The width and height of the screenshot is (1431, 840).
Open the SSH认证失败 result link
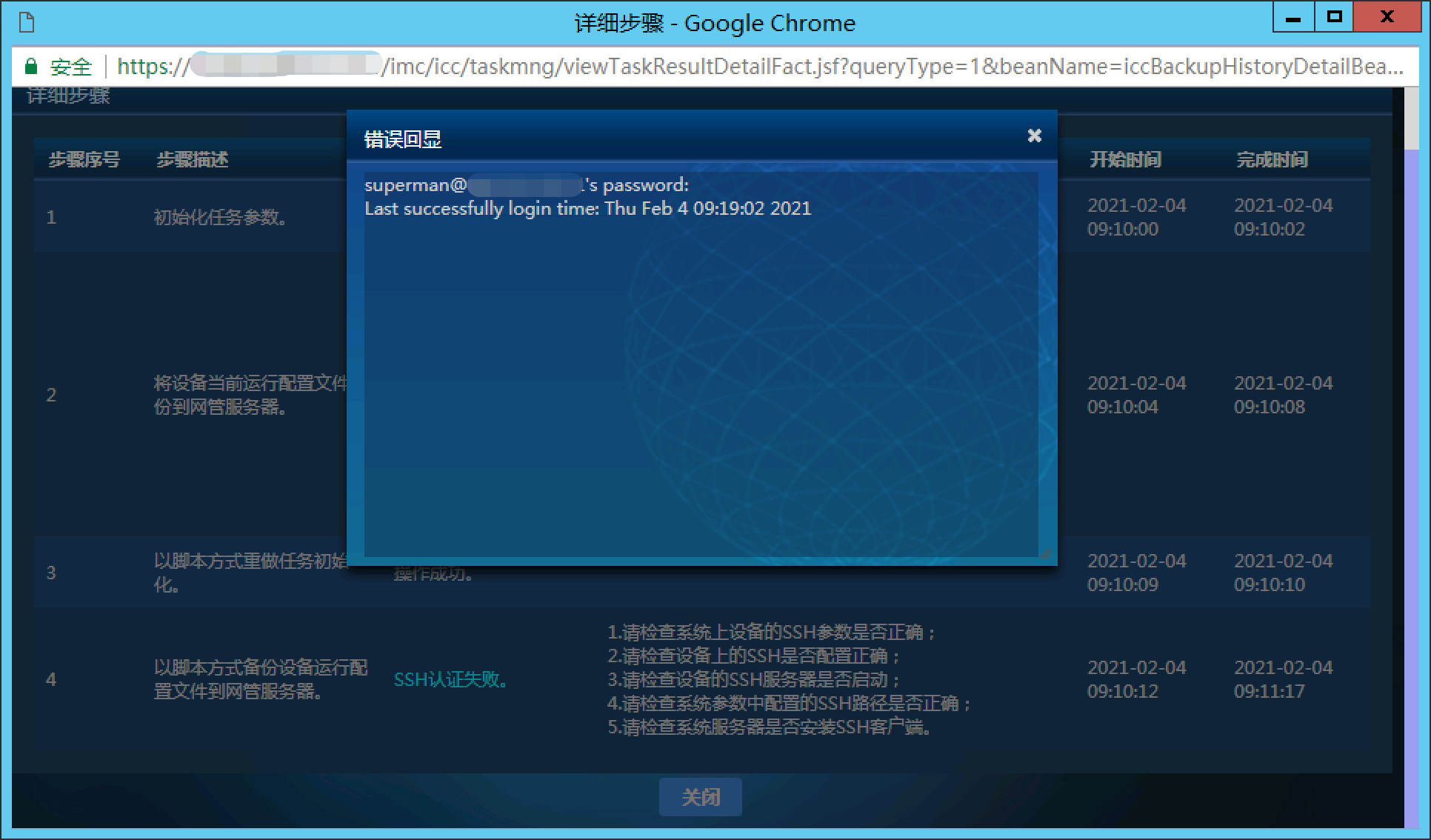click(450, 679)
